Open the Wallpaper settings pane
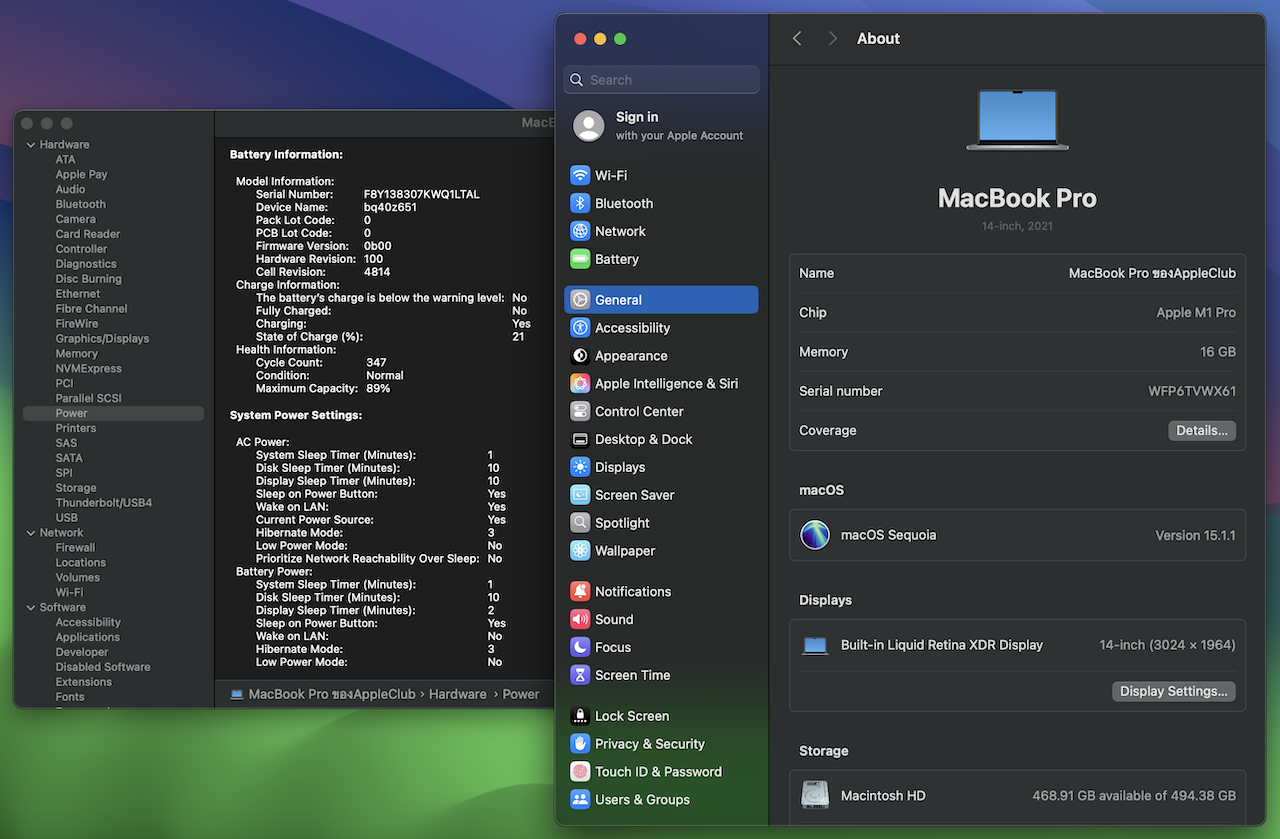Viewport: 1280px width, 839px height. point(661,551)
